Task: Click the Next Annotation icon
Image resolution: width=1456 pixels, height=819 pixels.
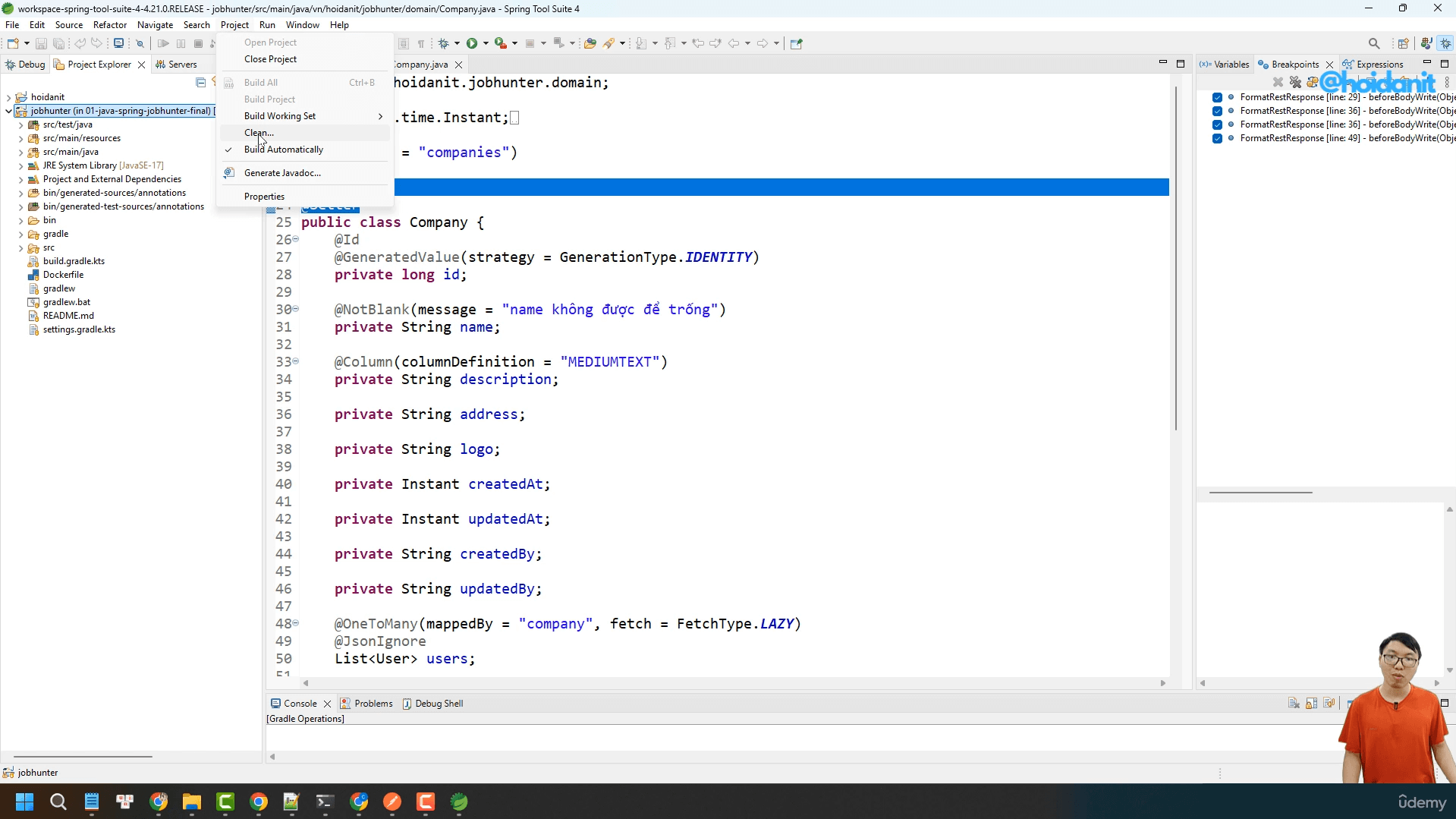Action: (x=641, y=43)
